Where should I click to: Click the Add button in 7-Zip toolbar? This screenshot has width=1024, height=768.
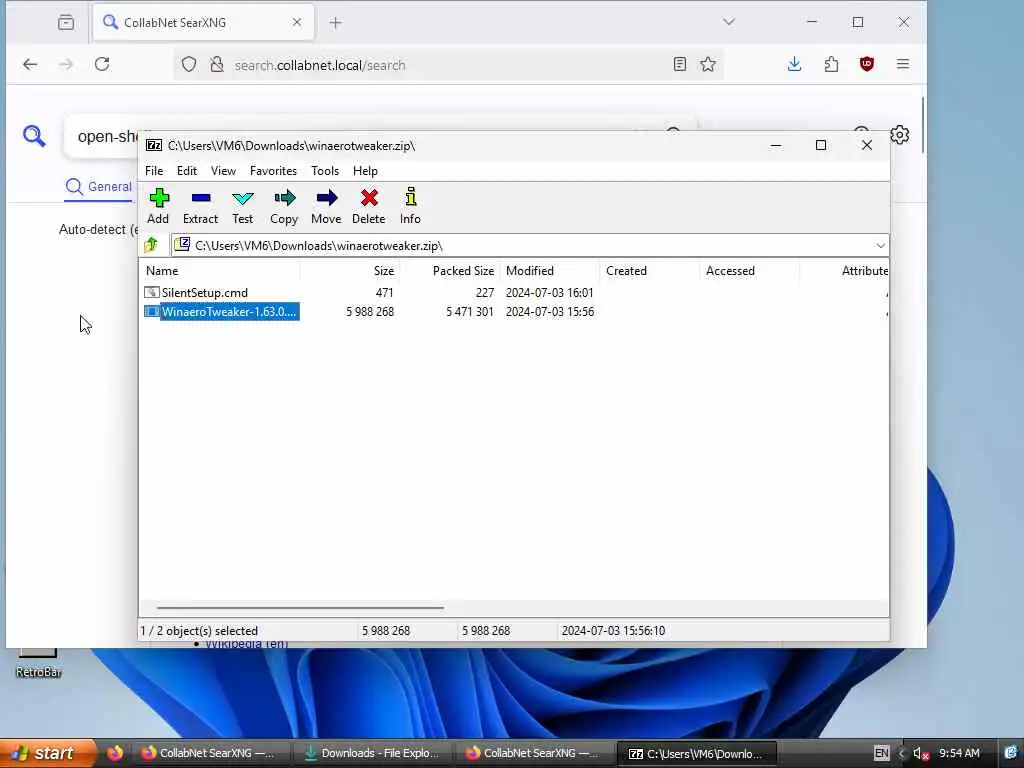158,206
